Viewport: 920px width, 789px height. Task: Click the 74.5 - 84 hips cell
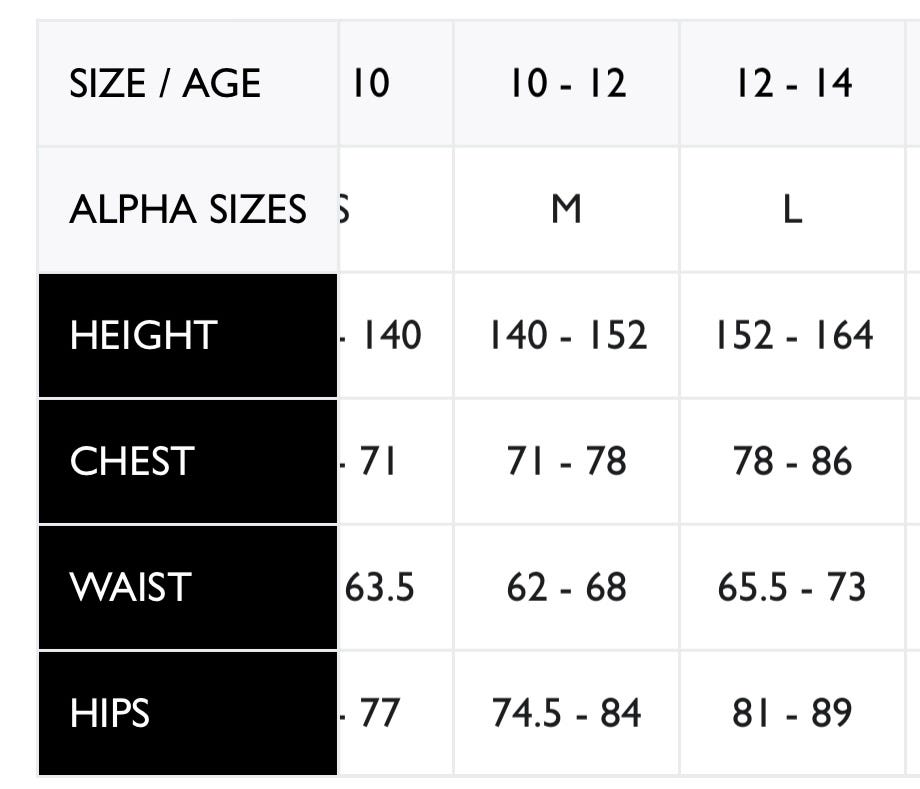pyautogui.click(x=567, y=713)
